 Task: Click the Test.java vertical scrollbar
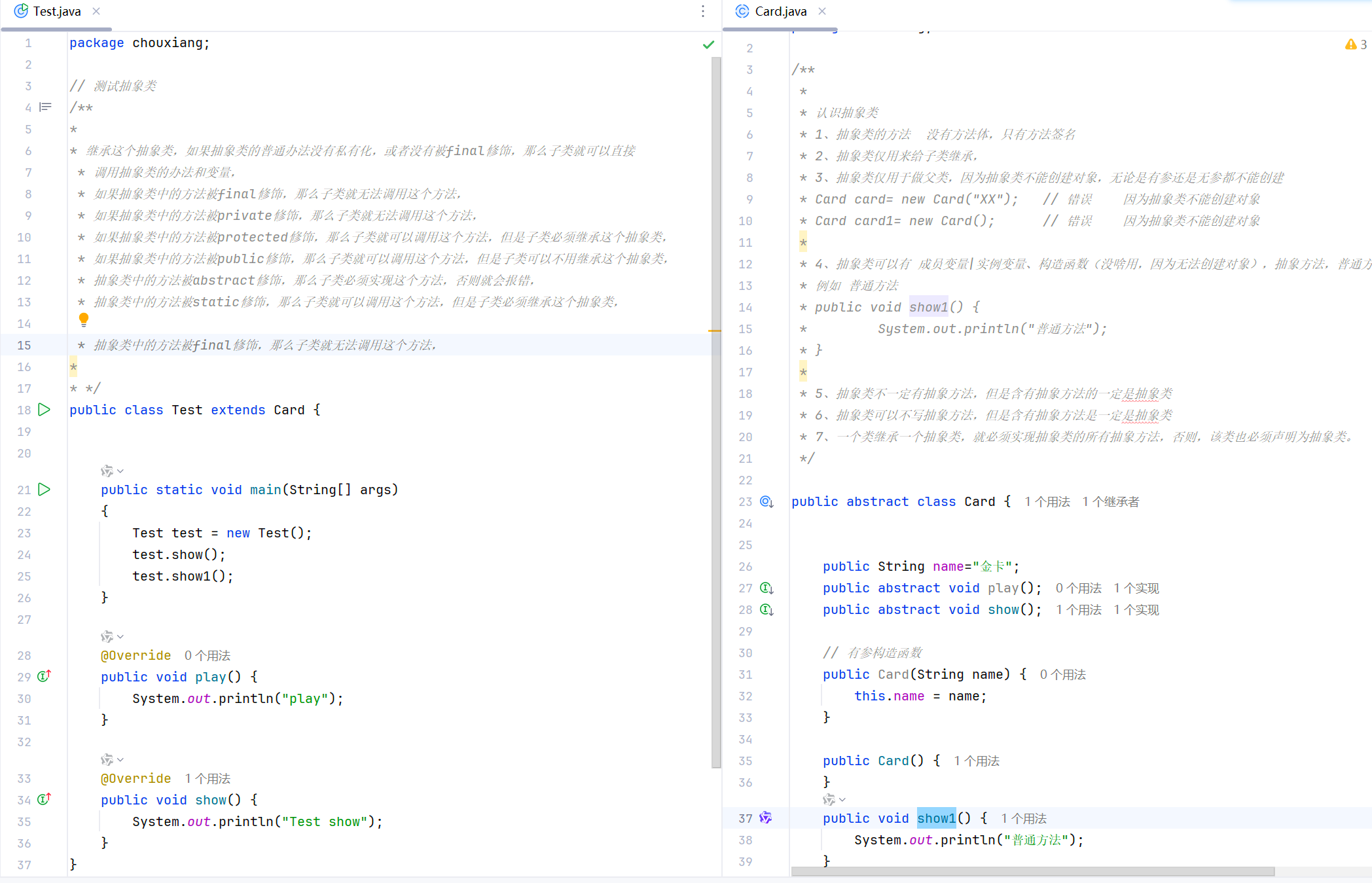[716, 412]
